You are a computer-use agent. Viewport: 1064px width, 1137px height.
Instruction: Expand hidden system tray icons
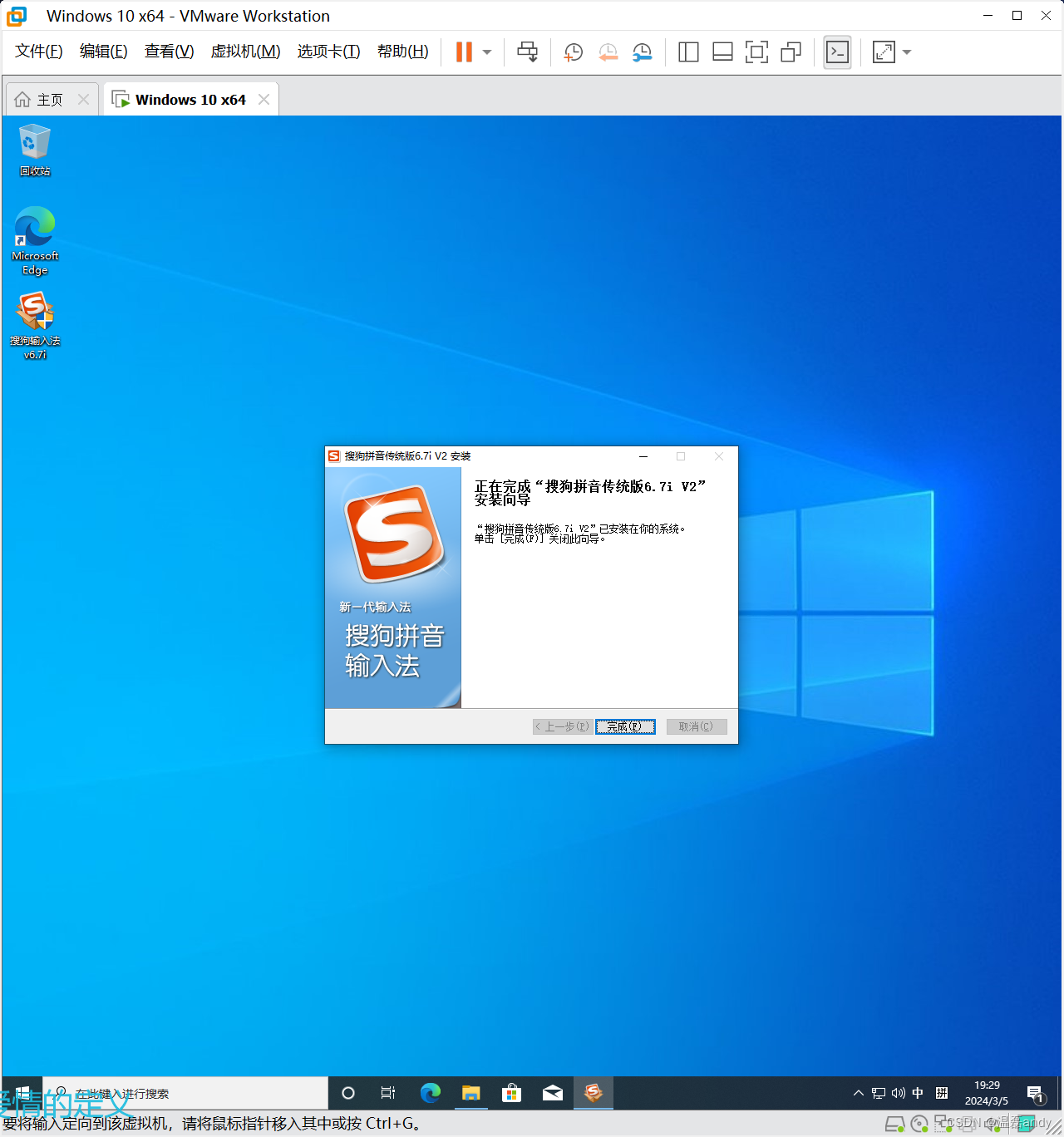[x=859, y=1093]
